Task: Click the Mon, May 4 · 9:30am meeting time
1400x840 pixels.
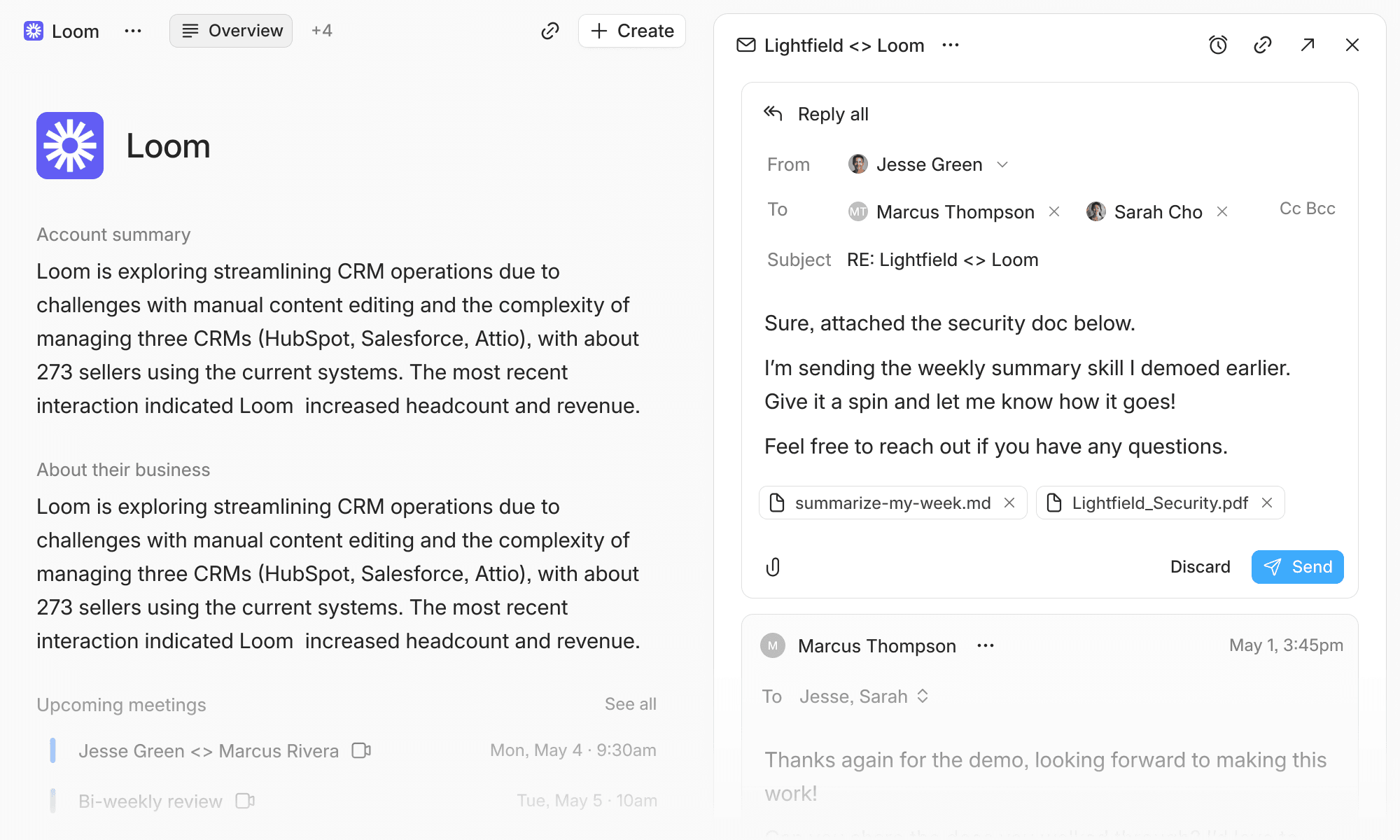Action: click(573, 750)
